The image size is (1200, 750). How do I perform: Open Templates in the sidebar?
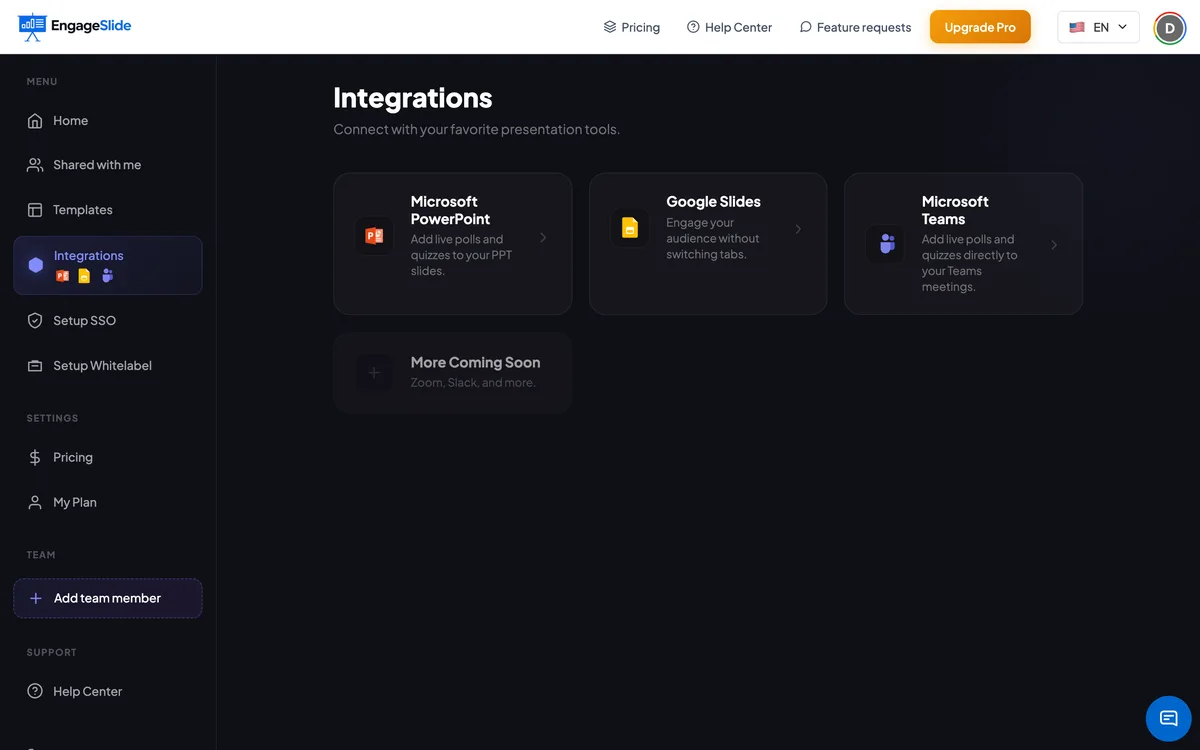pyautogui.click(x=108, y=210)
